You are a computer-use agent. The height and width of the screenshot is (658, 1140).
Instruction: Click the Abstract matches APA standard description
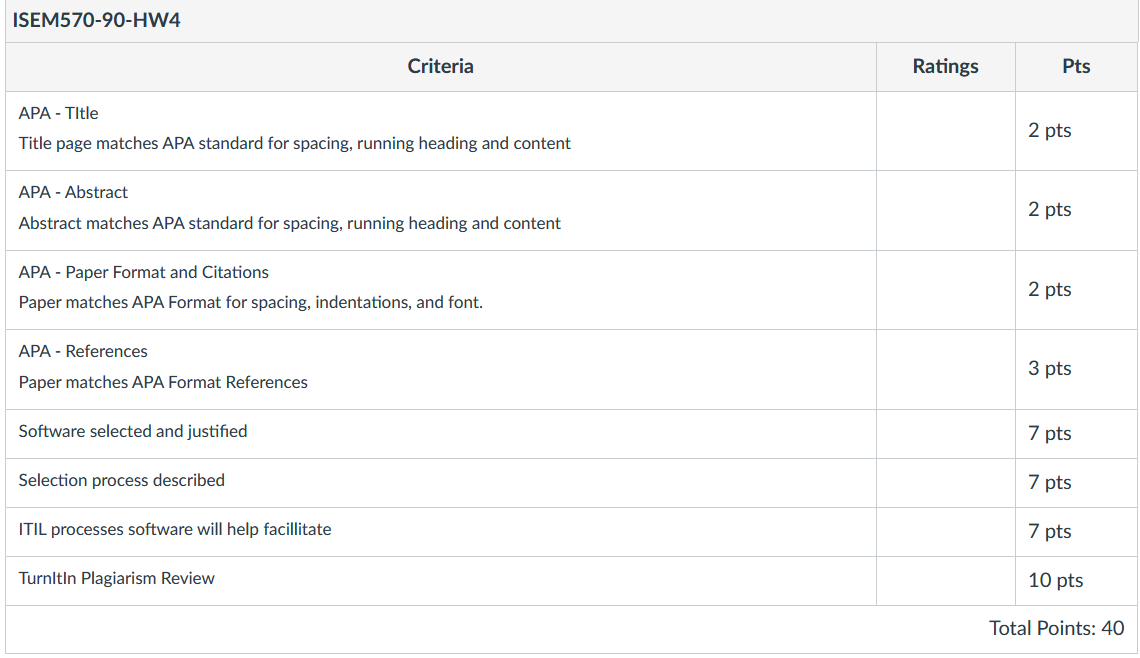coord(289,223)
